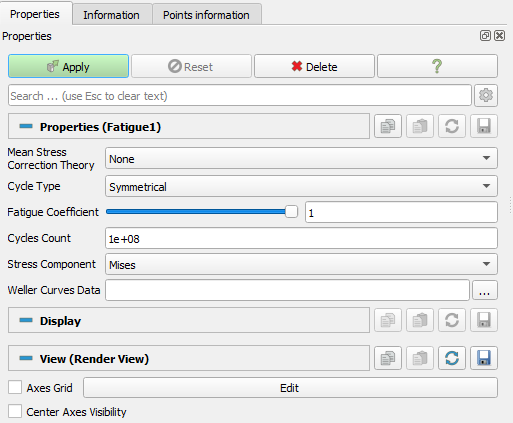The width and height of the screenshot is (513, 423).
Task: Copy the Render View settings
Action: [388, 358]
